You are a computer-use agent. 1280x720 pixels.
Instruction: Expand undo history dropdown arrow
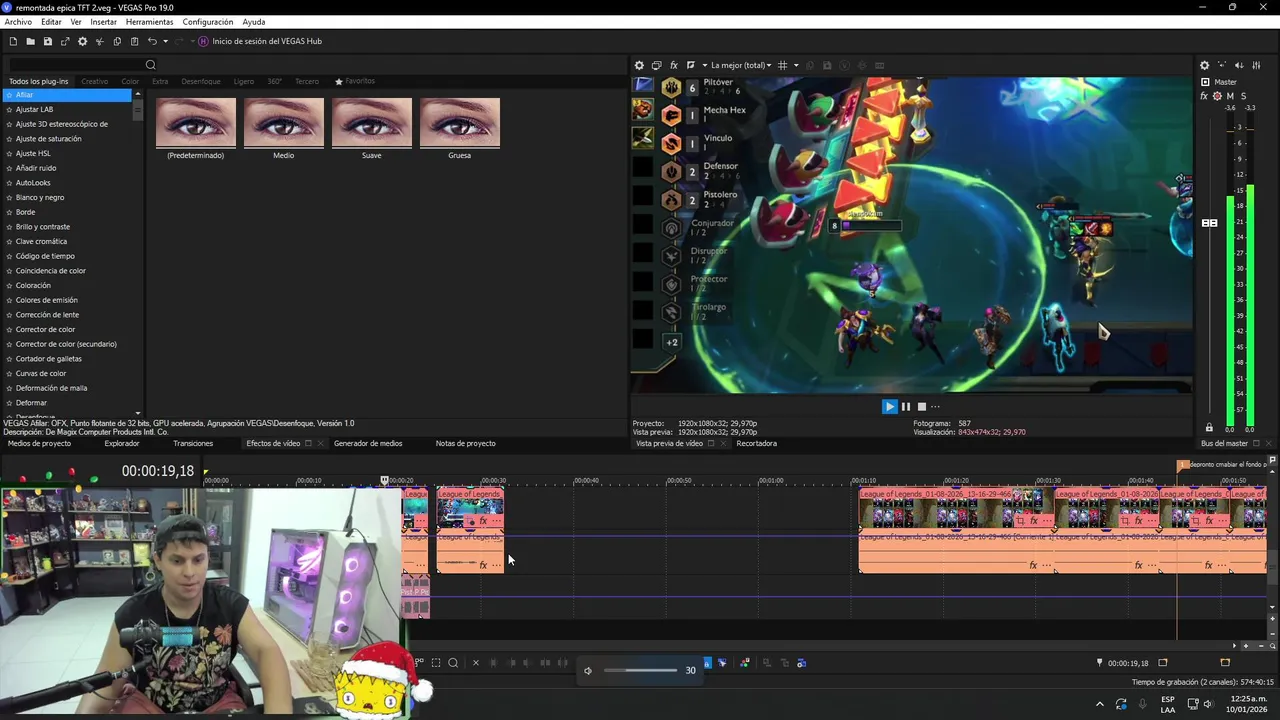165,41
